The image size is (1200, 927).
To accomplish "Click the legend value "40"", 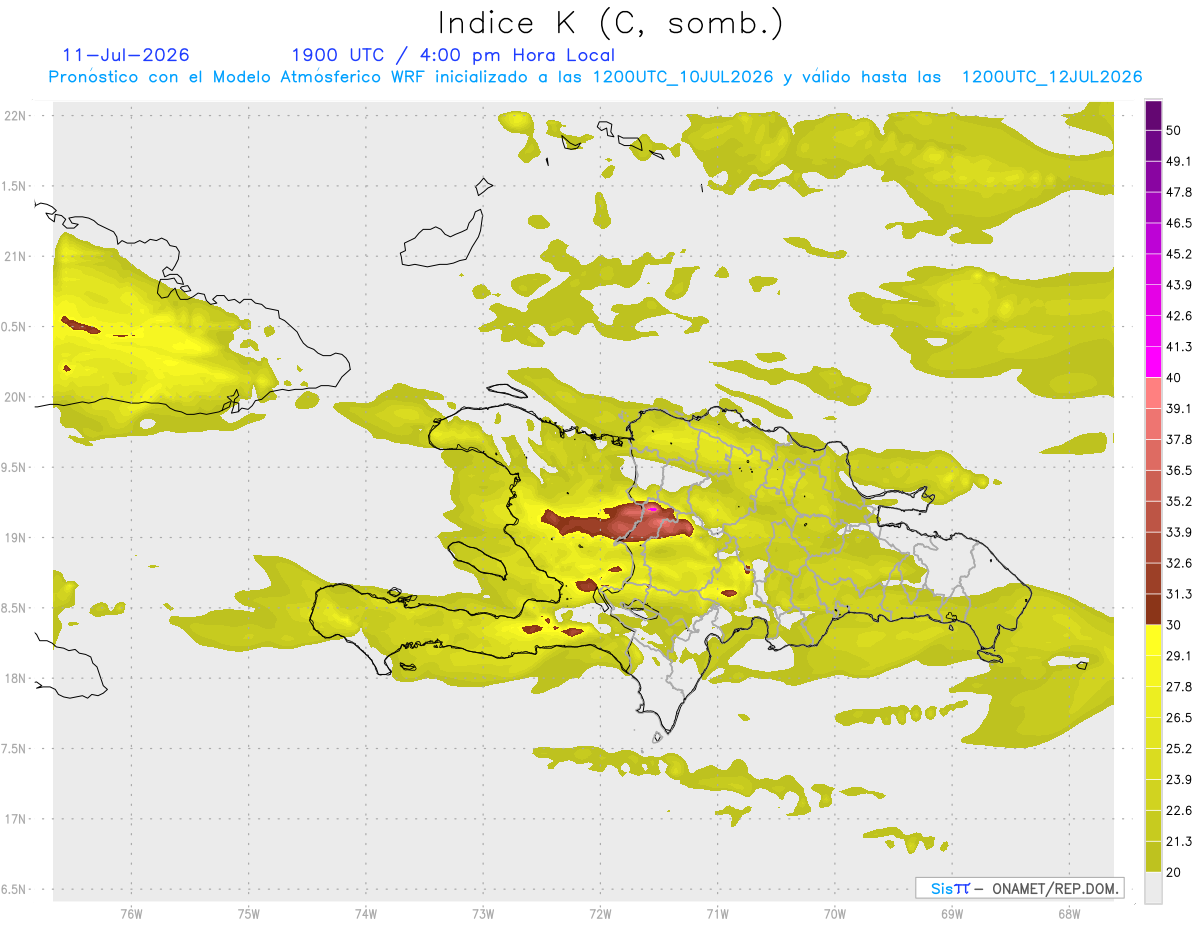I will [x=1175, y=378].
